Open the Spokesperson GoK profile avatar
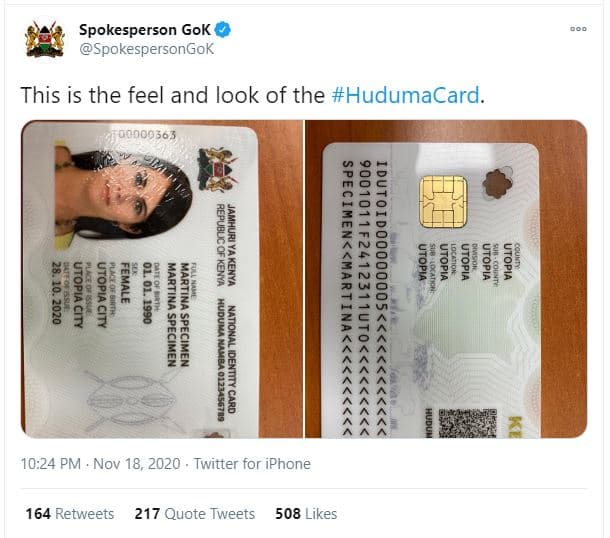The height and width of the screenshot is (538, 610). click(45, 39)
